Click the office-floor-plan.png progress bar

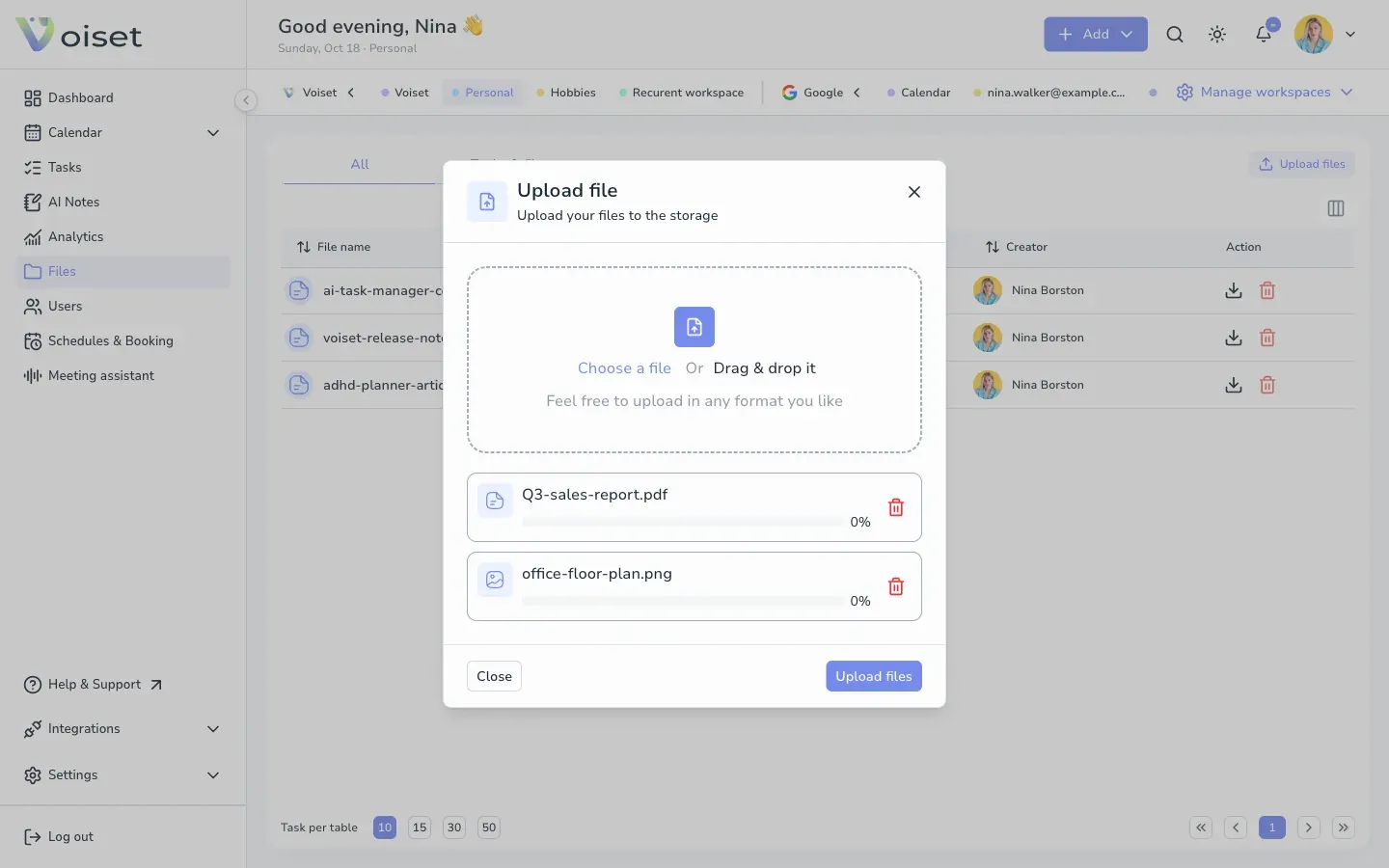(683, 601)
